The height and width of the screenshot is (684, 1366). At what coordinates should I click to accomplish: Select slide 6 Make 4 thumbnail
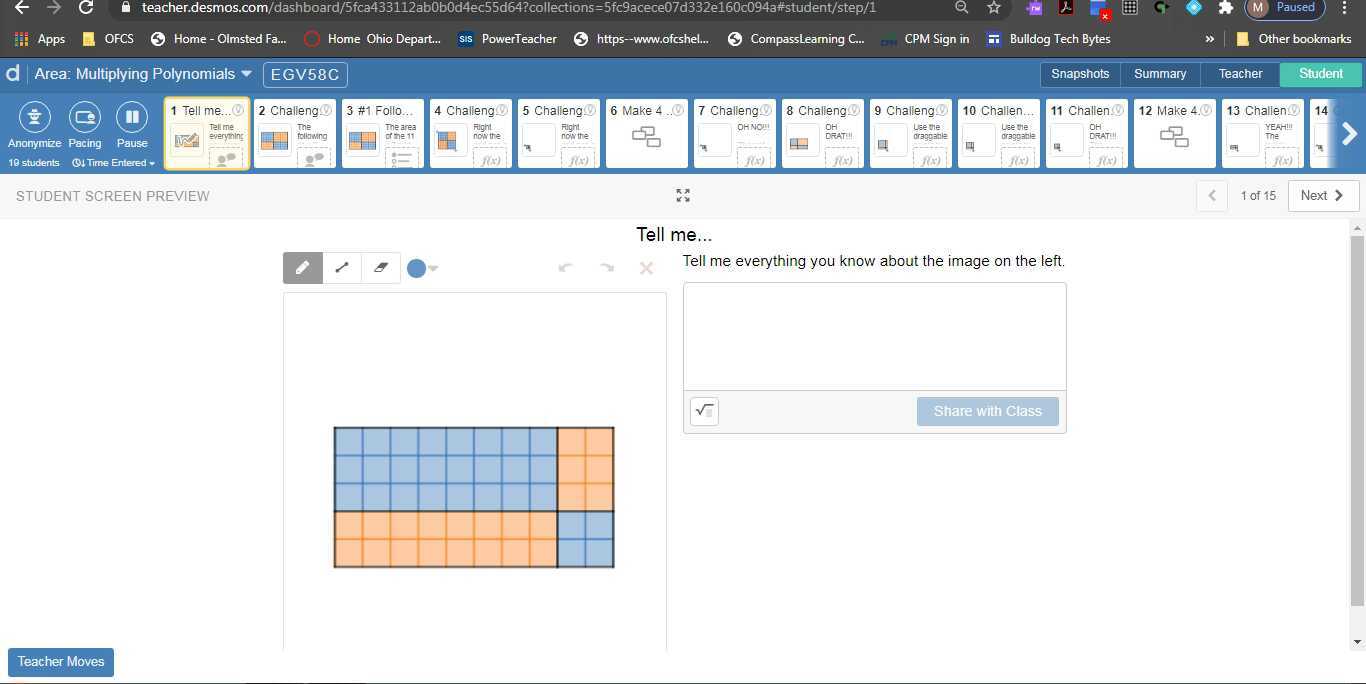[646, 133]
